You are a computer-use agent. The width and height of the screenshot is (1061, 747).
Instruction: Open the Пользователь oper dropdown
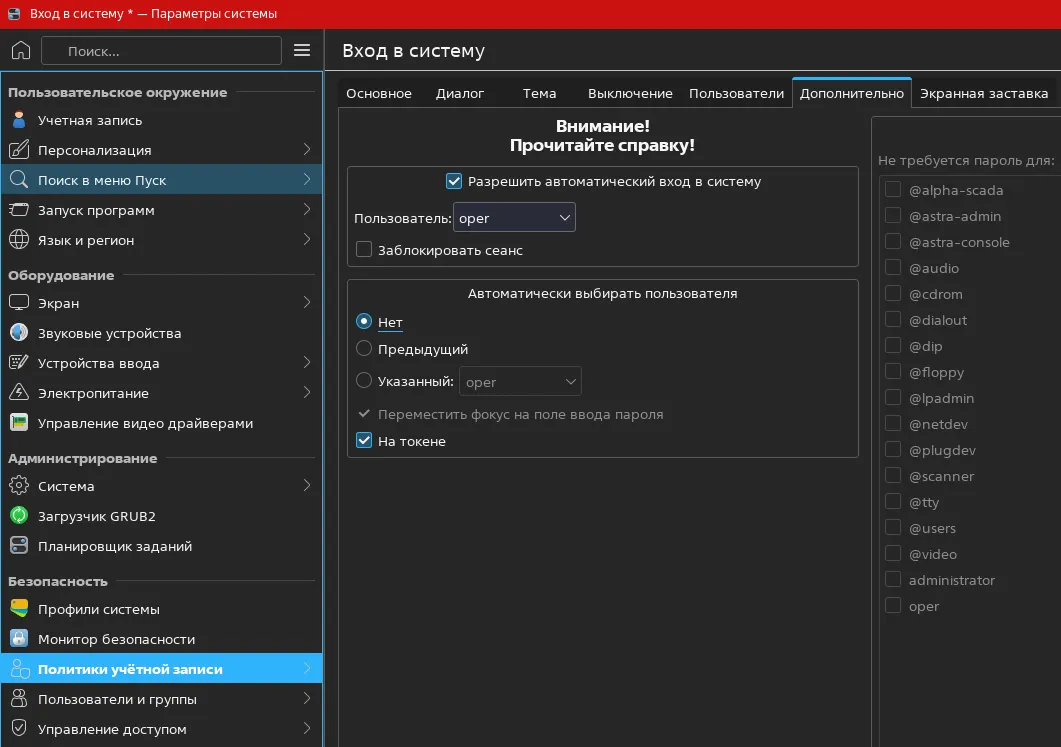pos(514,218)
